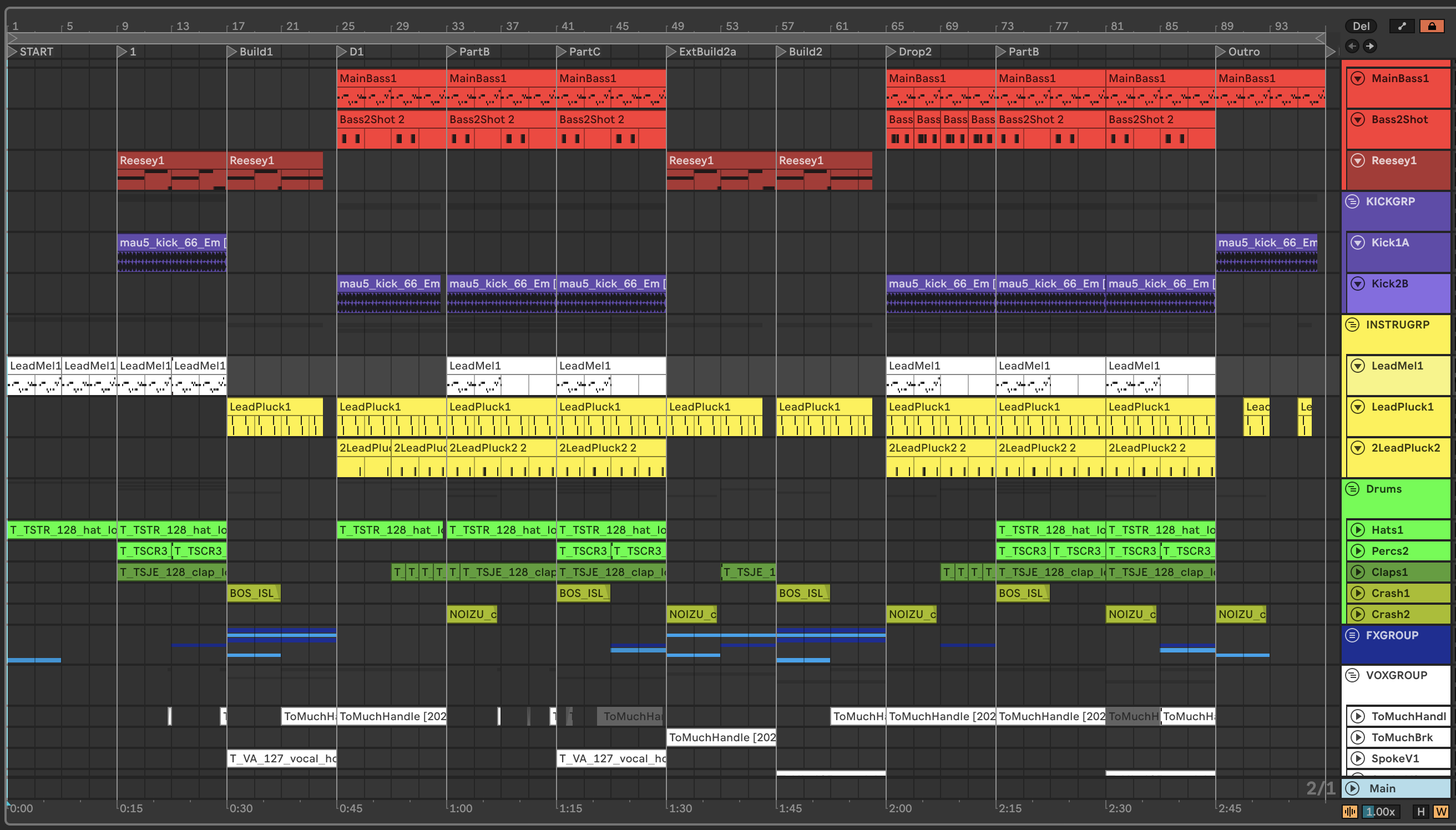
Task: Toggle Automation Mode with the line-and-dots button
Action: (1402, 26)
